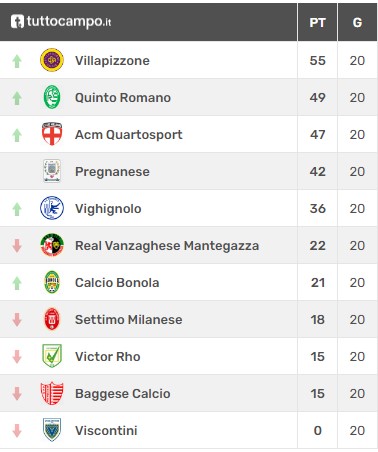Select the Settimo Milanese team name
Image resolution: width=378 pixels, height=452 pixels.
[x=129, y=320]
